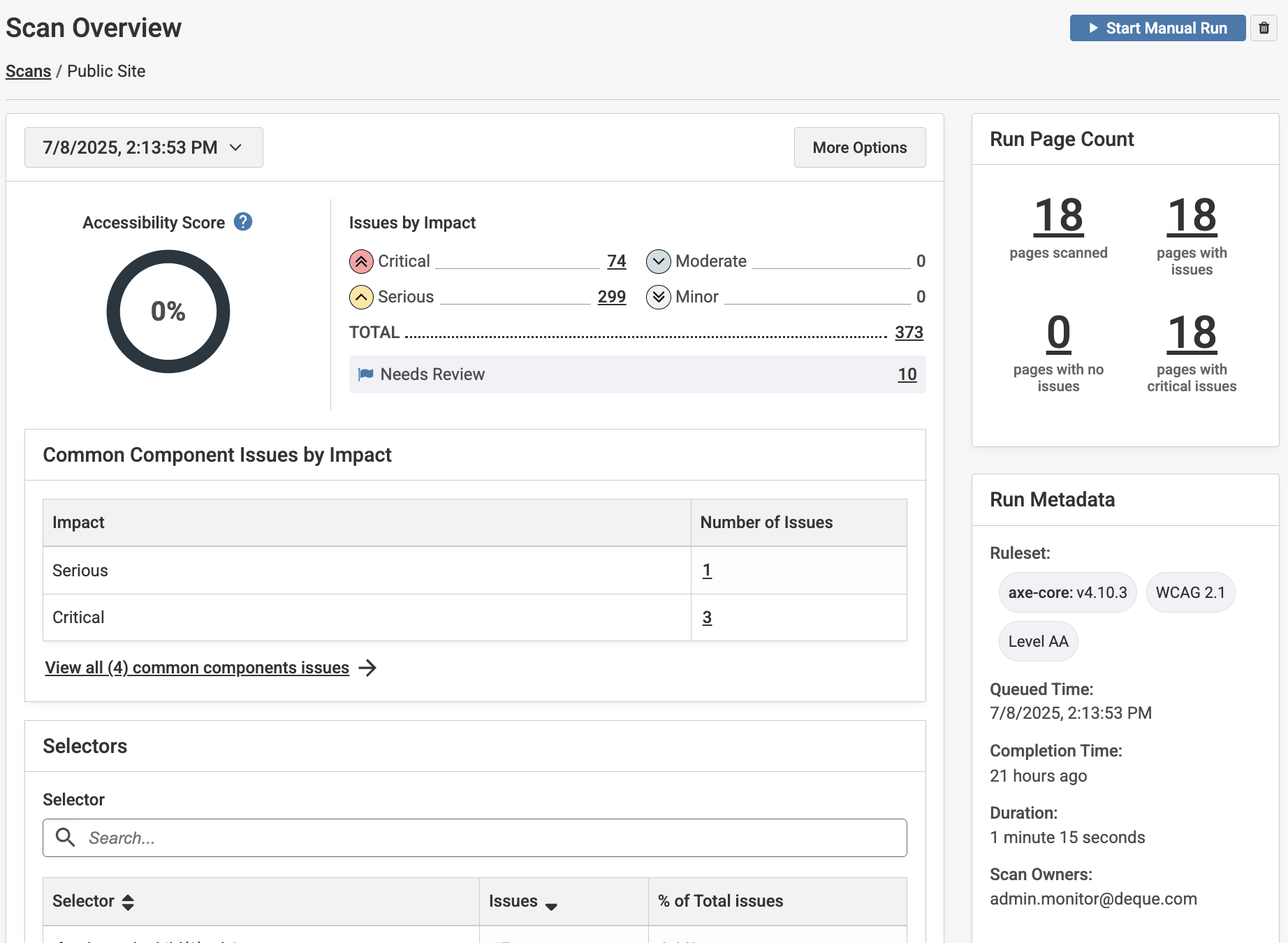This screenshot has height=943, width=1288.
Task: Click the magnifier icon in Selector search
Action: 66,838
